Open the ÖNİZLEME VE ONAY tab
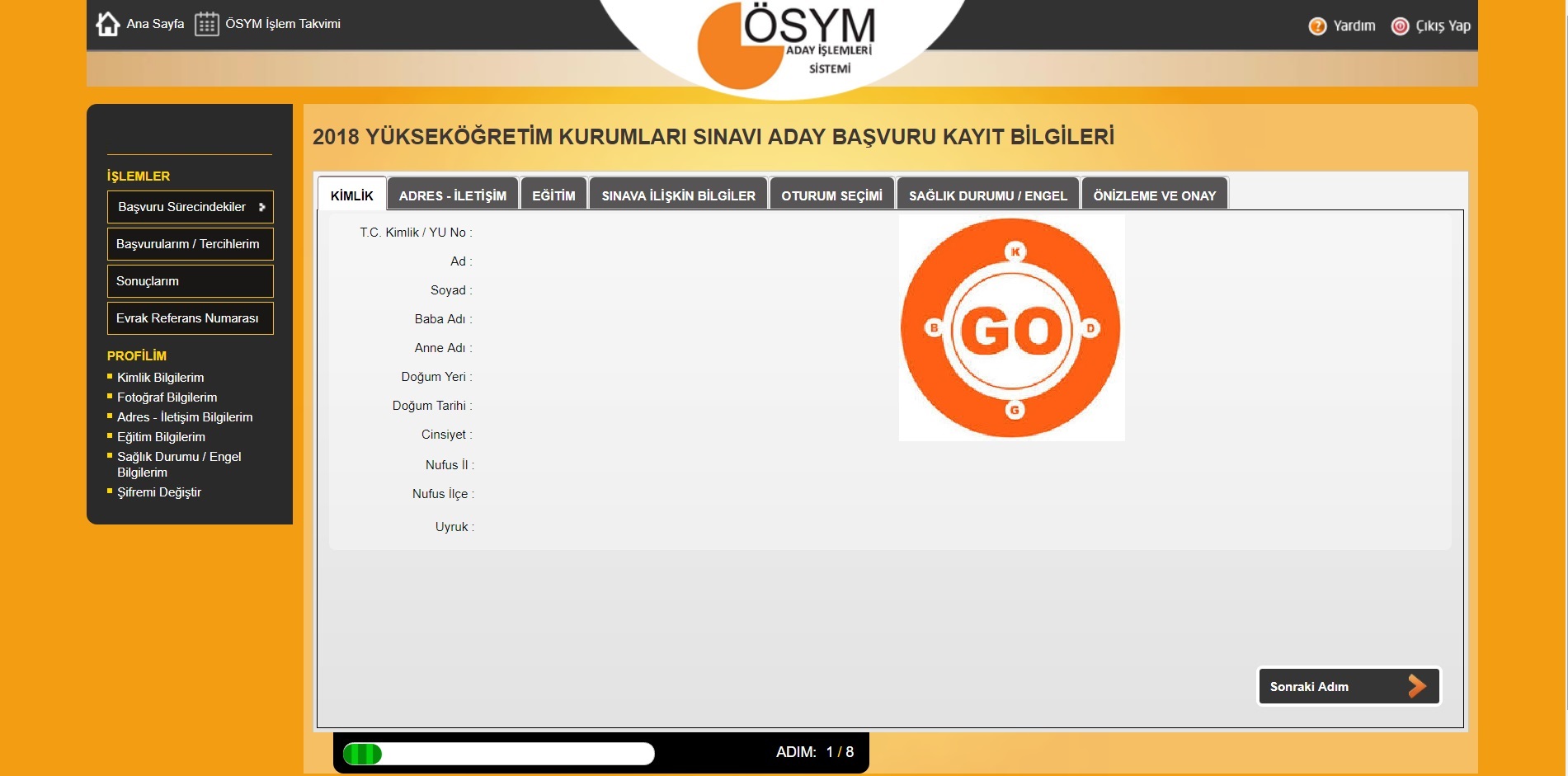Viewport: 1568px width, 776px height. point(1155,195)
